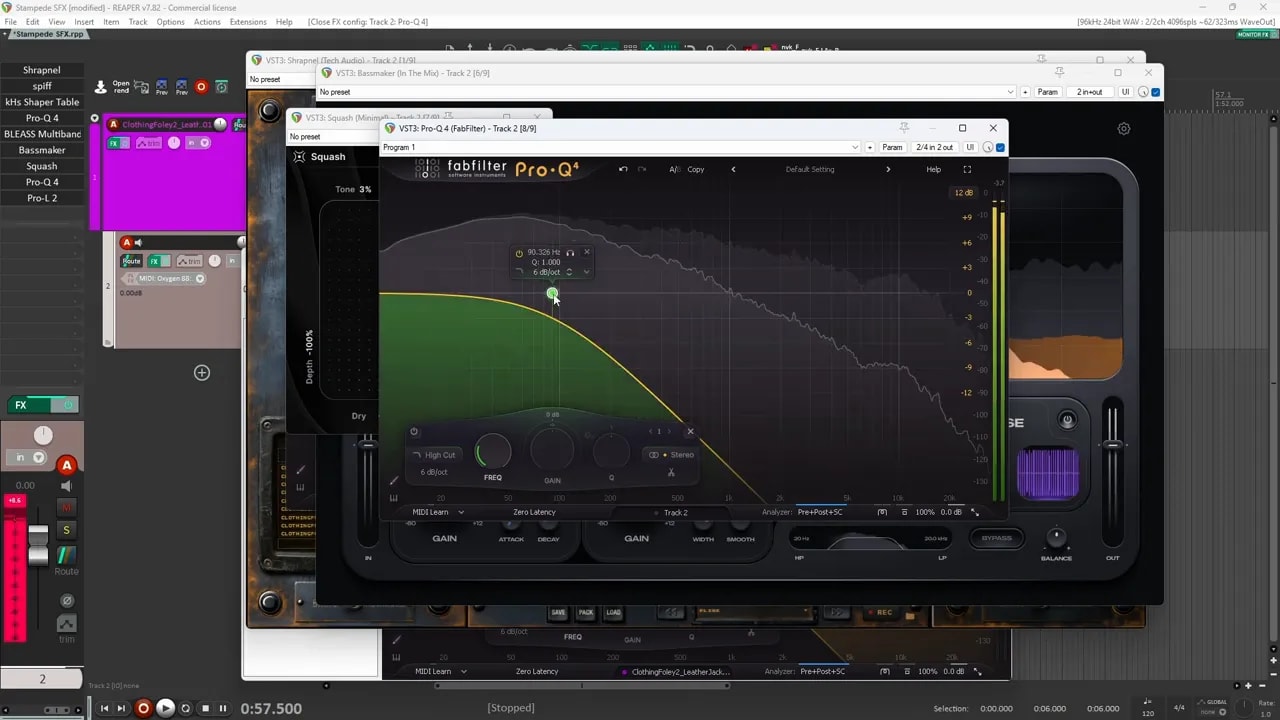
Task: Open Track menu
Action: pos(138,21)
